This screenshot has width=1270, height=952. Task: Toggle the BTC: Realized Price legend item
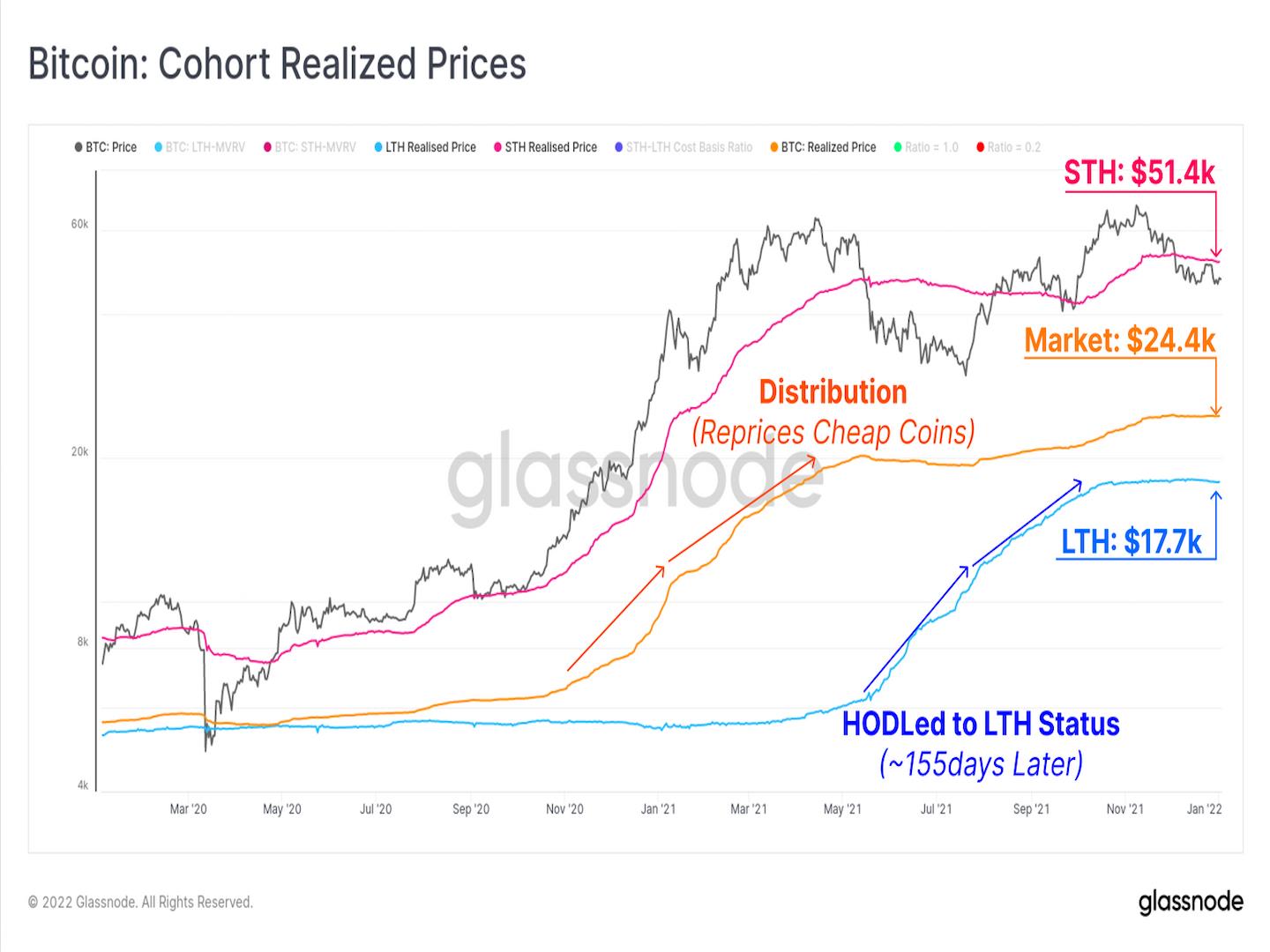coord(823,147)
